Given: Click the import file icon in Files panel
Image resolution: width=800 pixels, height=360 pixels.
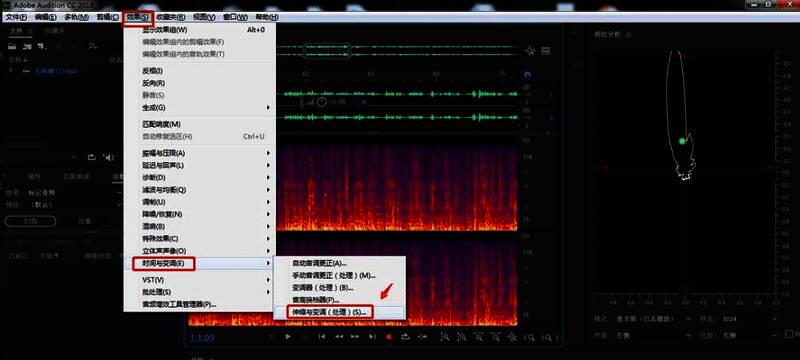Looking at the screenshot, I should [27, 46].
